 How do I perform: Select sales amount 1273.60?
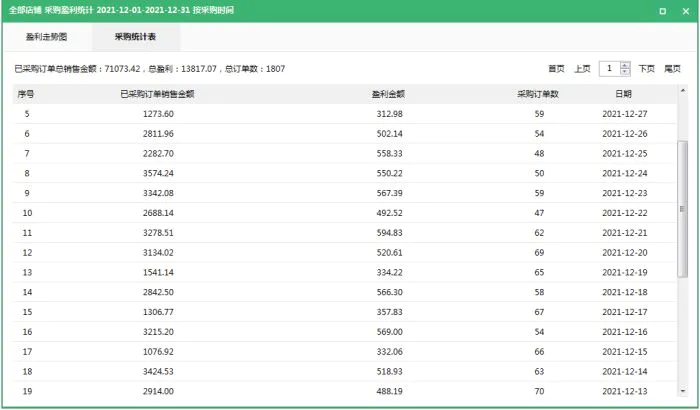tap(158, 114)
